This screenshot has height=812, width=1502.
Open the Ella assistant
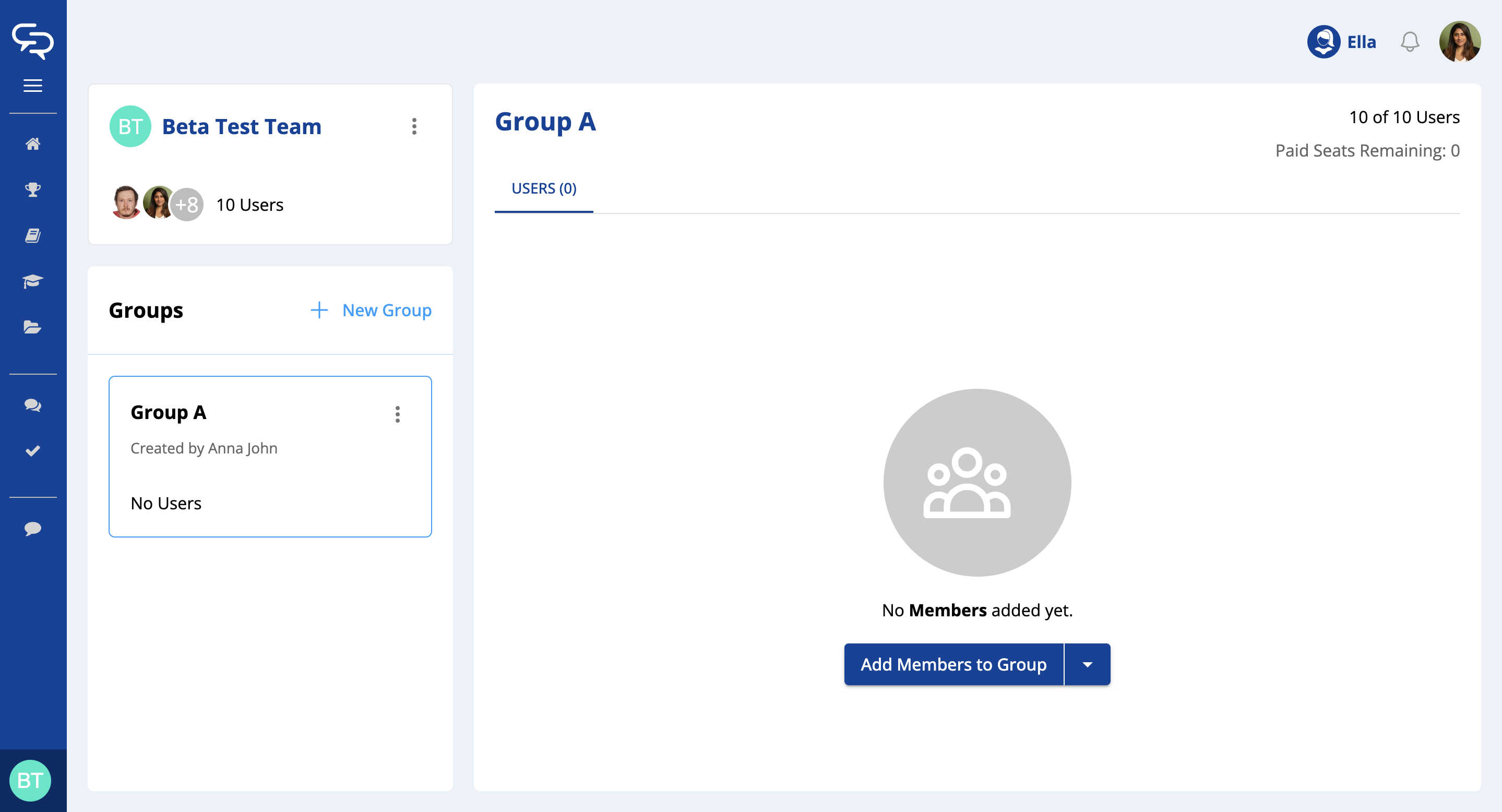pyautogui.click(x=1341, y=42)
